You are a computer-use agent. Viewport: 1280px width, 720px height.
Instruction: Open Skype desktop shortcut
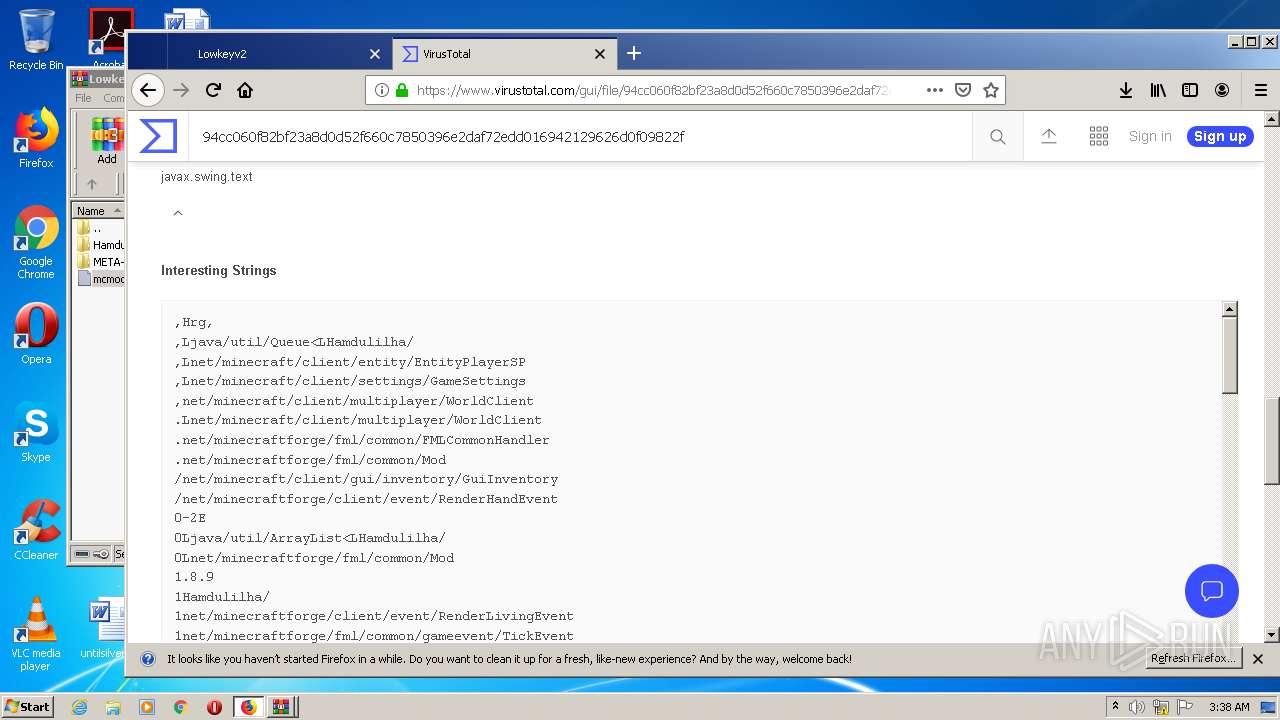click(x=35, y=432)
